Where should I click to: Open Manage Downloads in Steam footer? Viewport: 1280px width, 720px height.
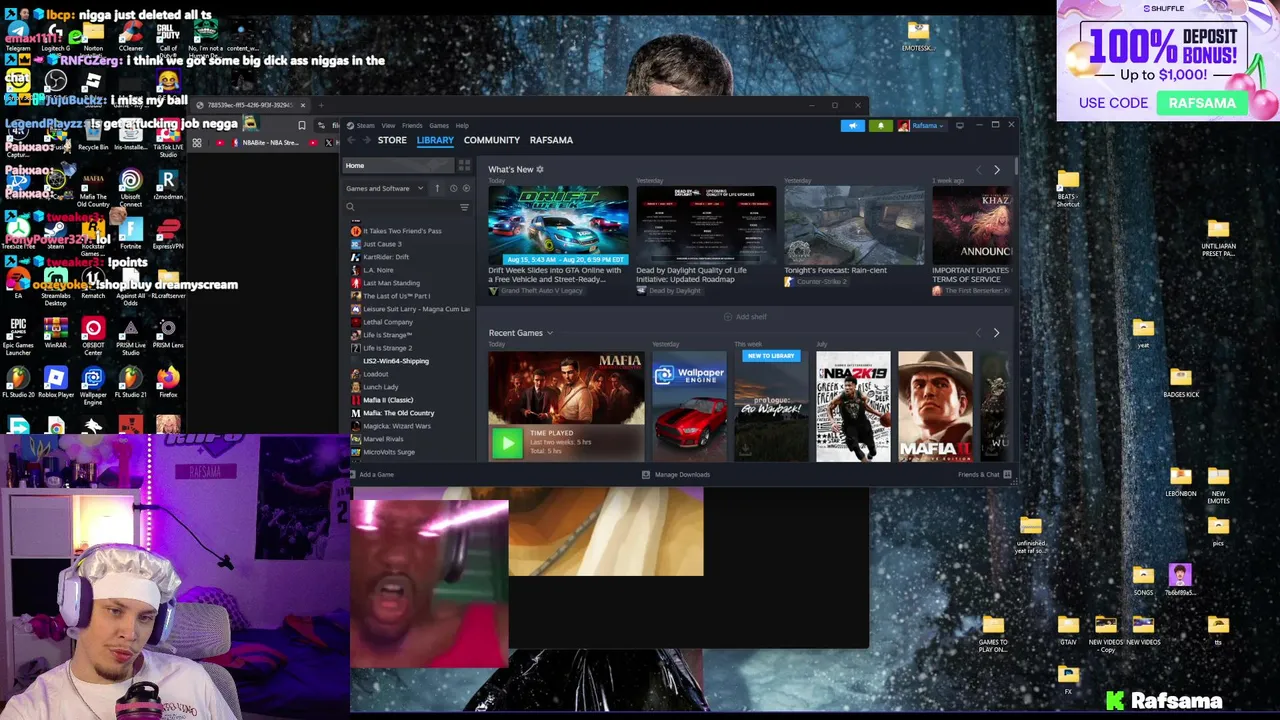click(x=676, y=474)
